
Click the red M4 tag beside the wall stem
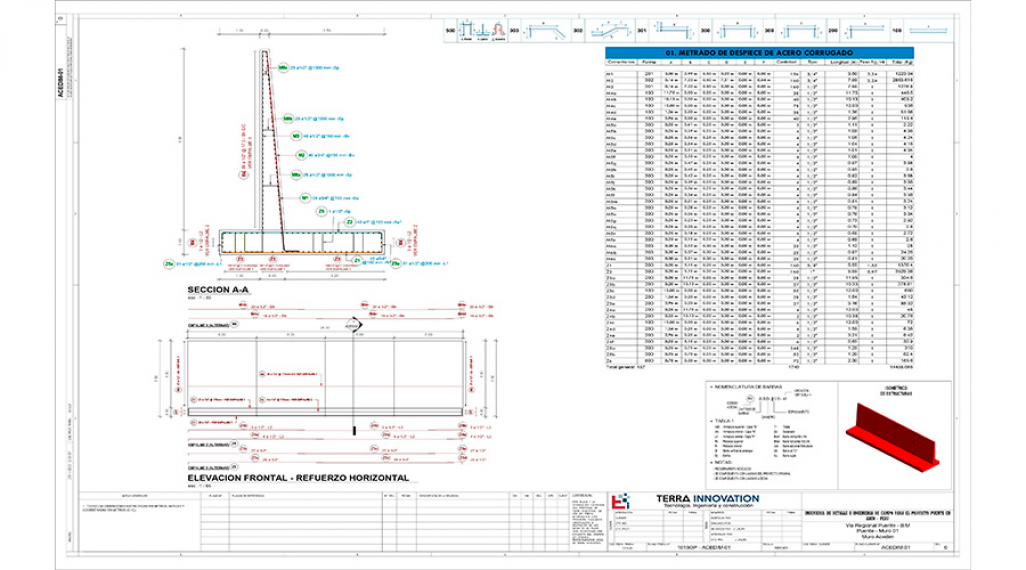pos(245,175)
